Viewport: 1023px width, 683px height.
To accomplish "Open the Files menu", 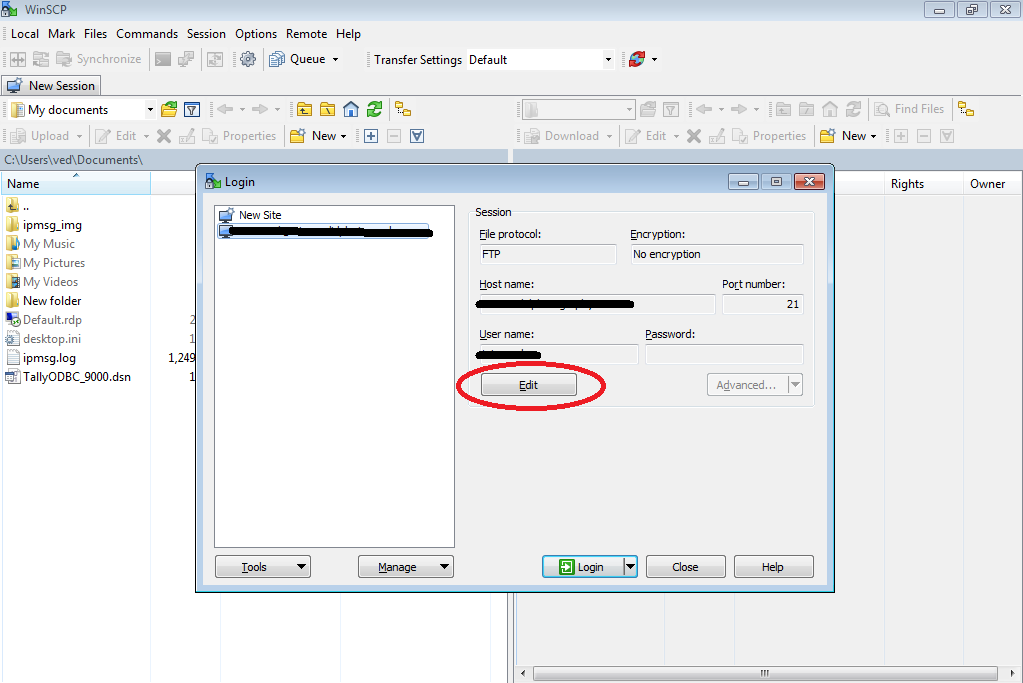I will (x=95, y=34).
